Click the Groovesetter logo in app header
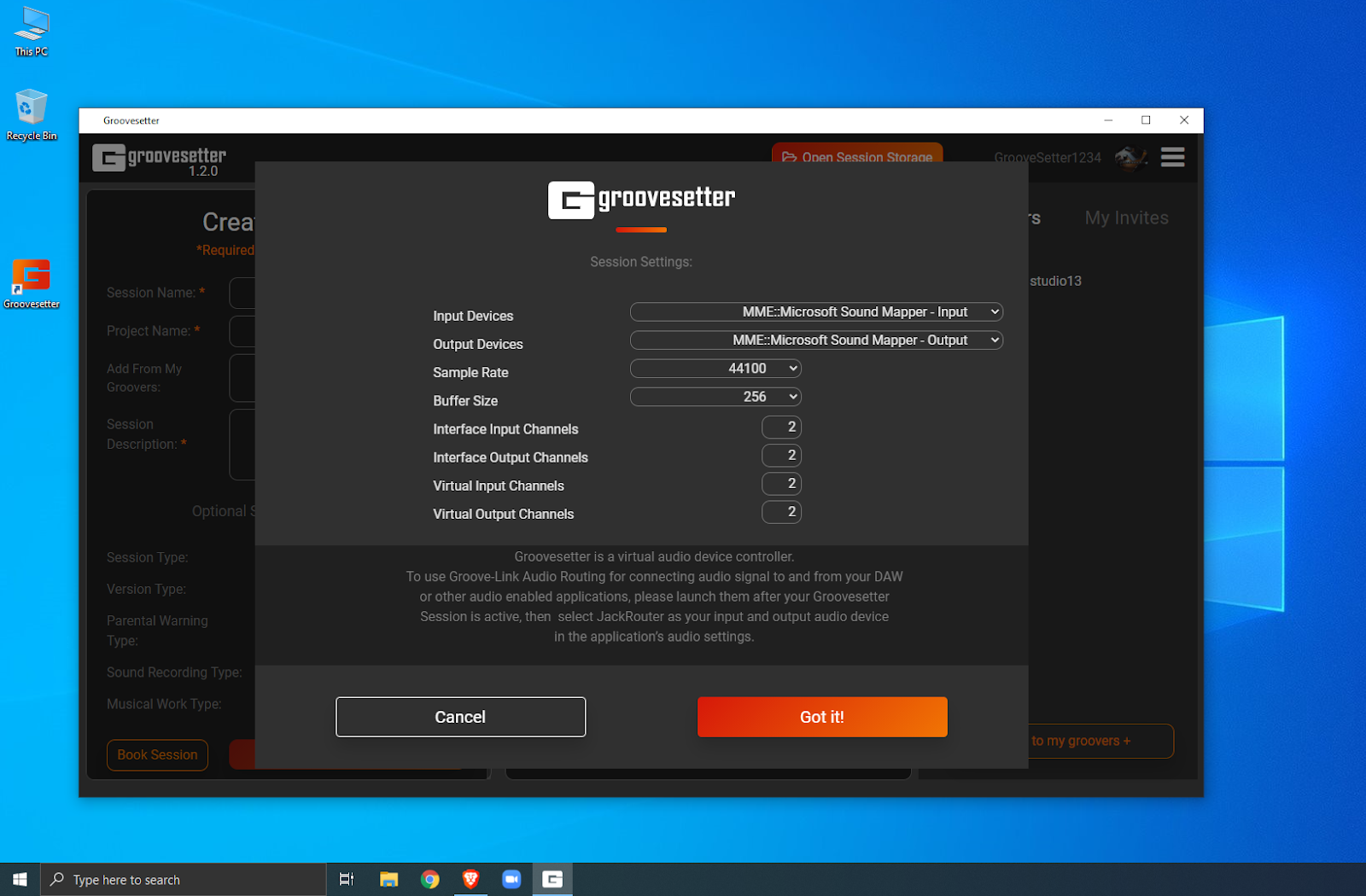Image resolution: width=1366 pixels, height=896 pixels. [x=160, y=159]
